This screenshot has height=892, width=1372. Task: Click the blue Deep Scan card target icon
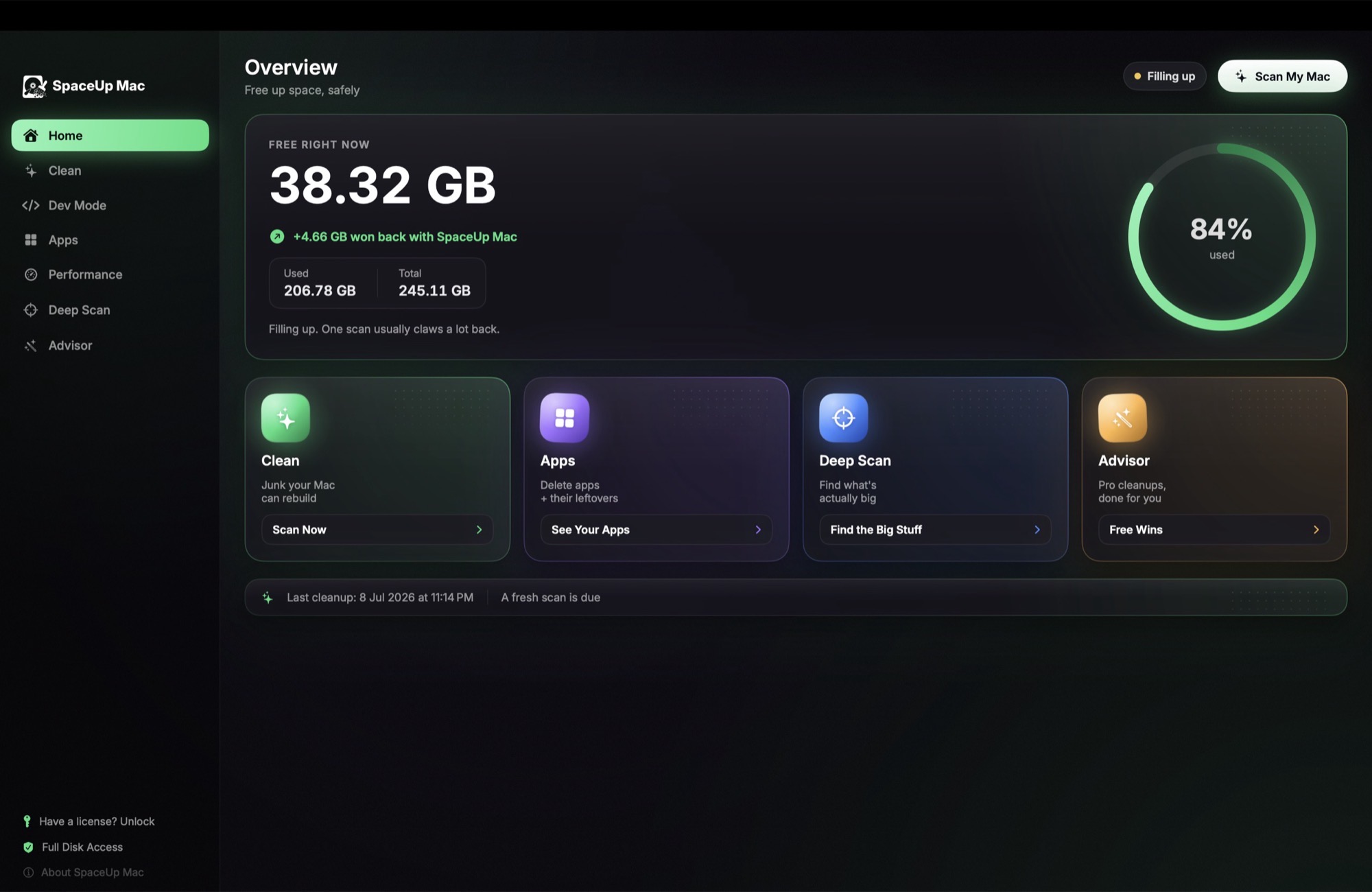pos(844,418)
